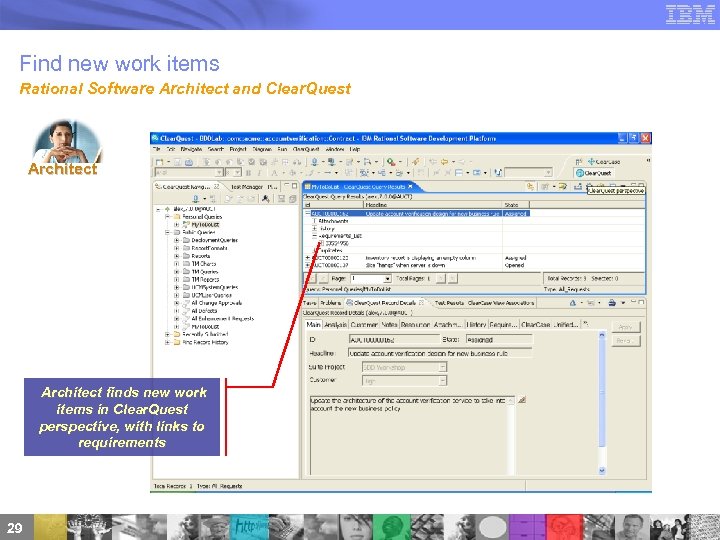The image size is (720, 540).
Task: Expand the Recently Submitted folder
Action: tap(168, 334)
